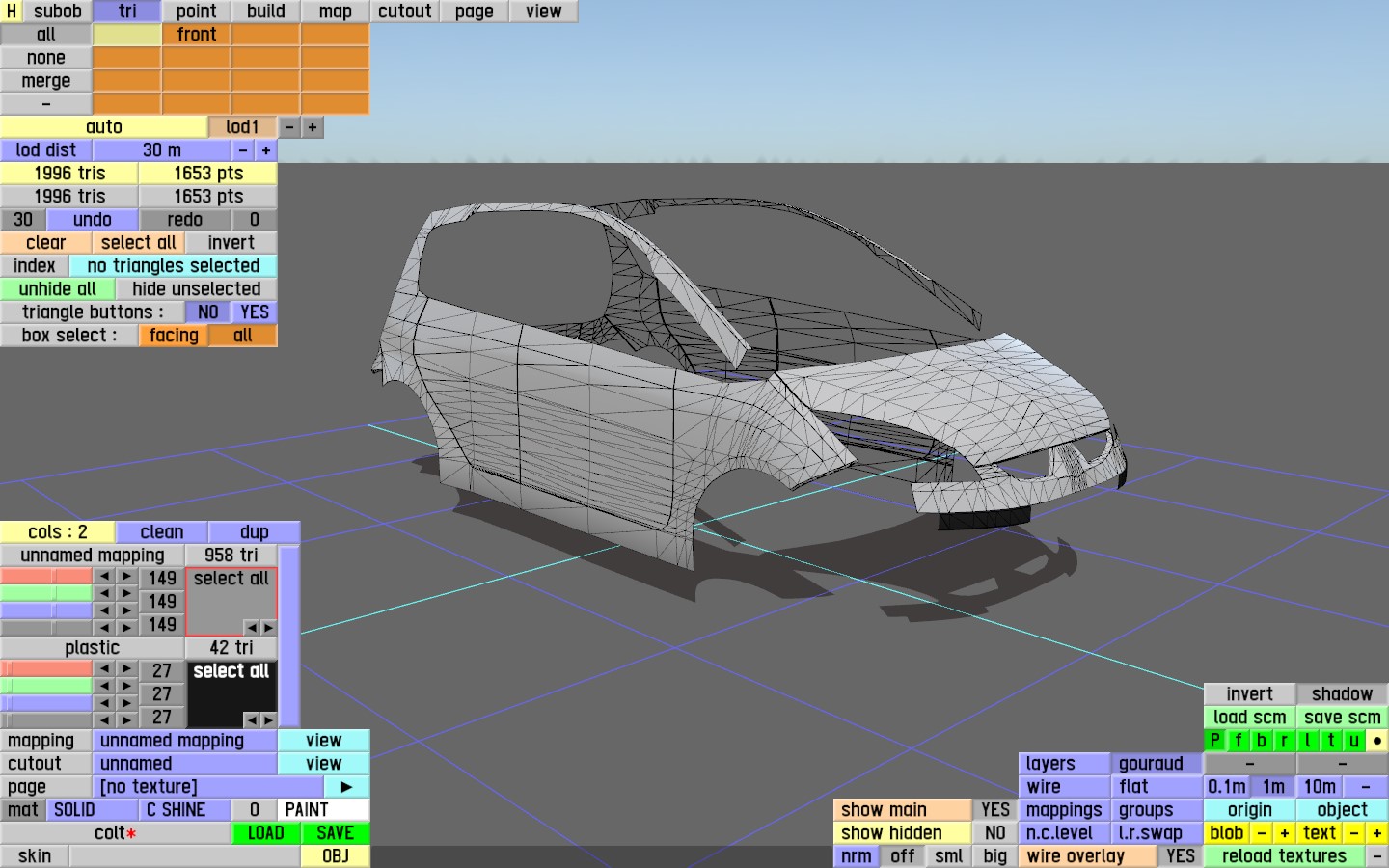
Task: Click the orange front layer cell
Action: 197,35
